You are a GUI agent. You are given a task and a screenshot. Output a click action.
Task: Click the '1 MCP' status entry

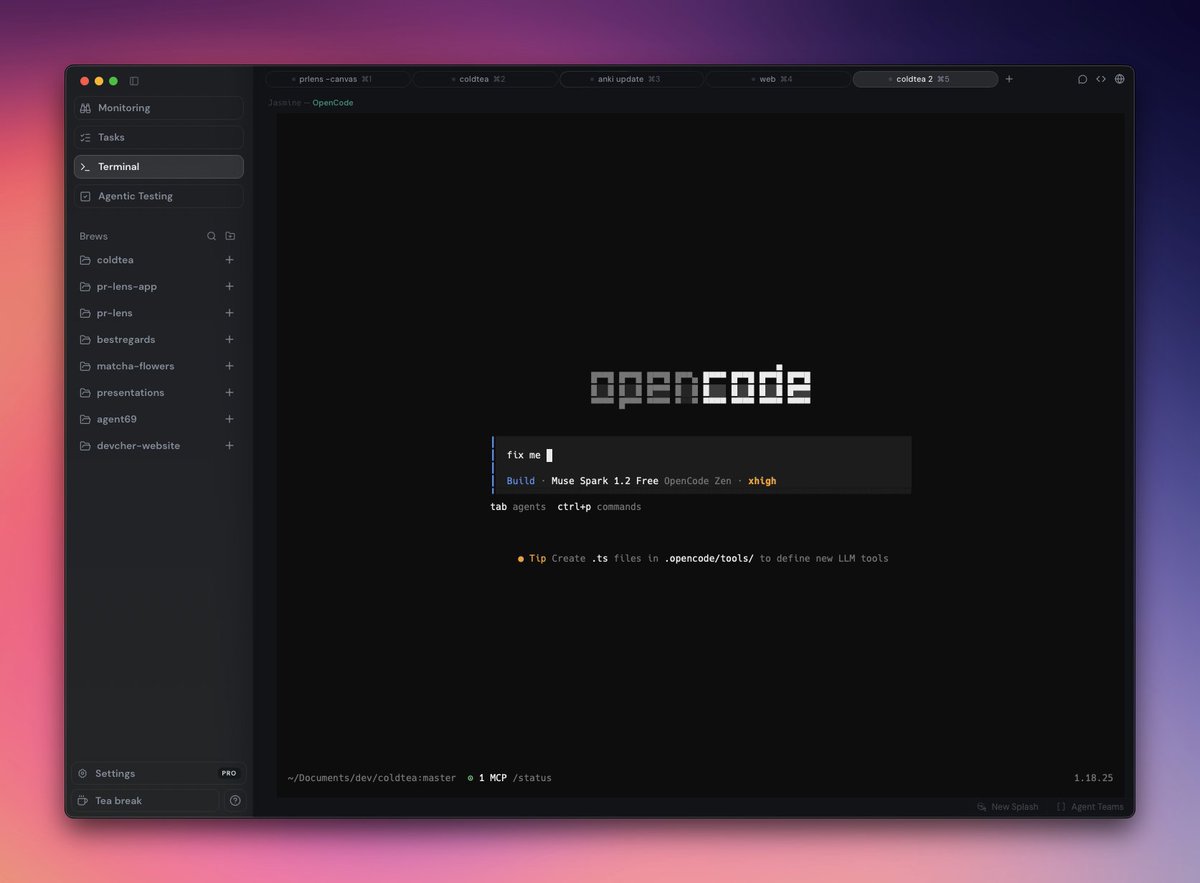click(x=487, y=778)
